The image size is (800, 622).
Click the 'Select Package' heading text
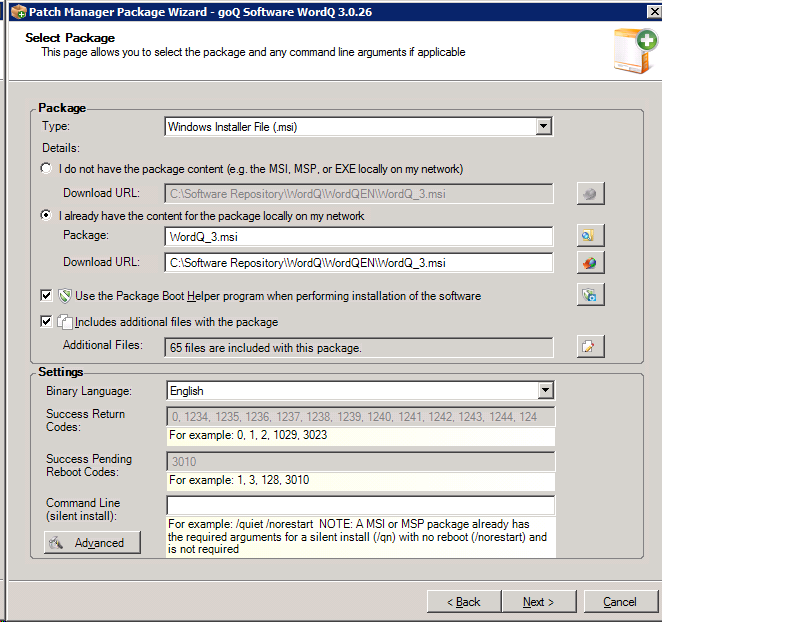(x=70, y=38)
